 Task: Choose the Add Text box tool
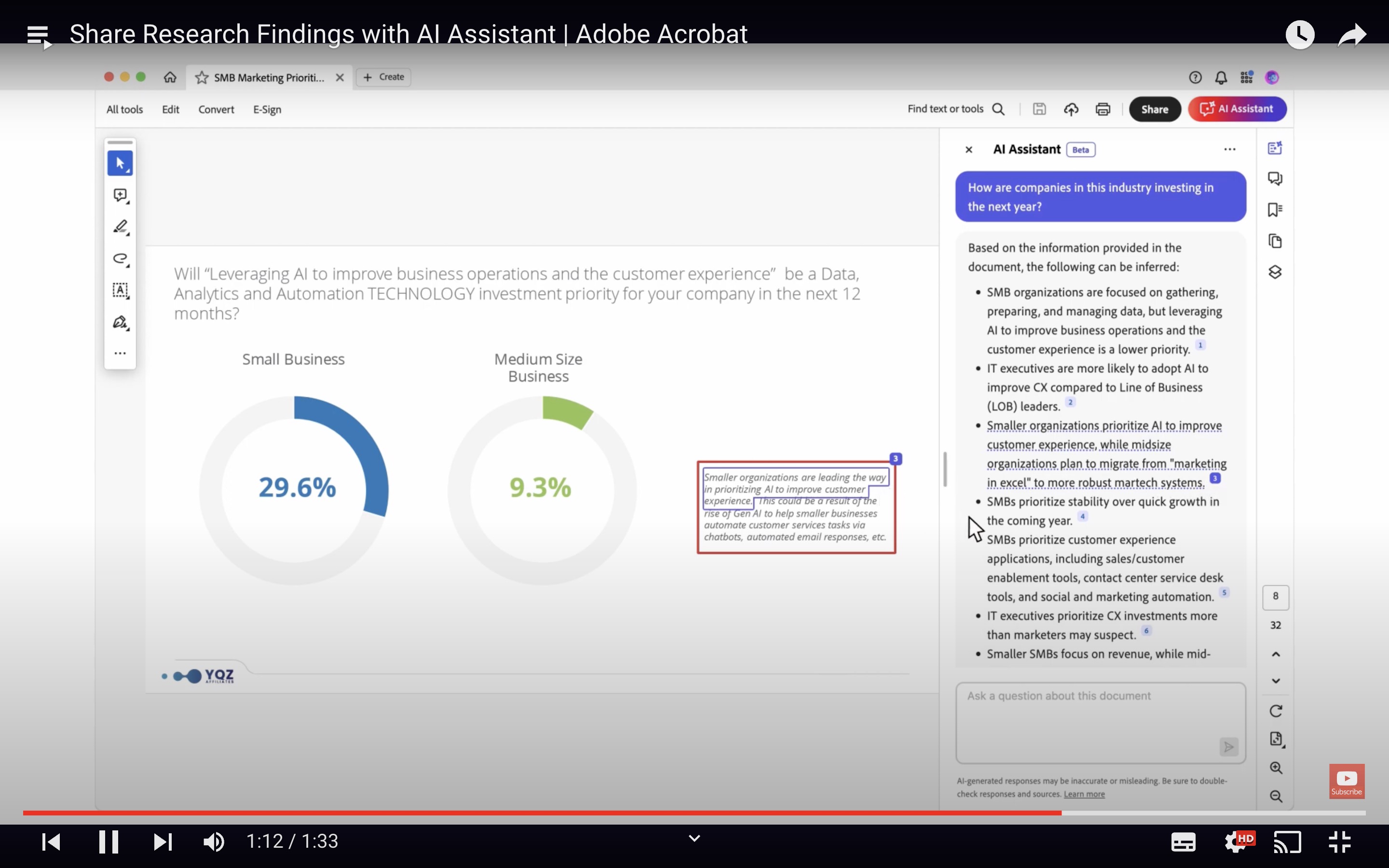121,290
